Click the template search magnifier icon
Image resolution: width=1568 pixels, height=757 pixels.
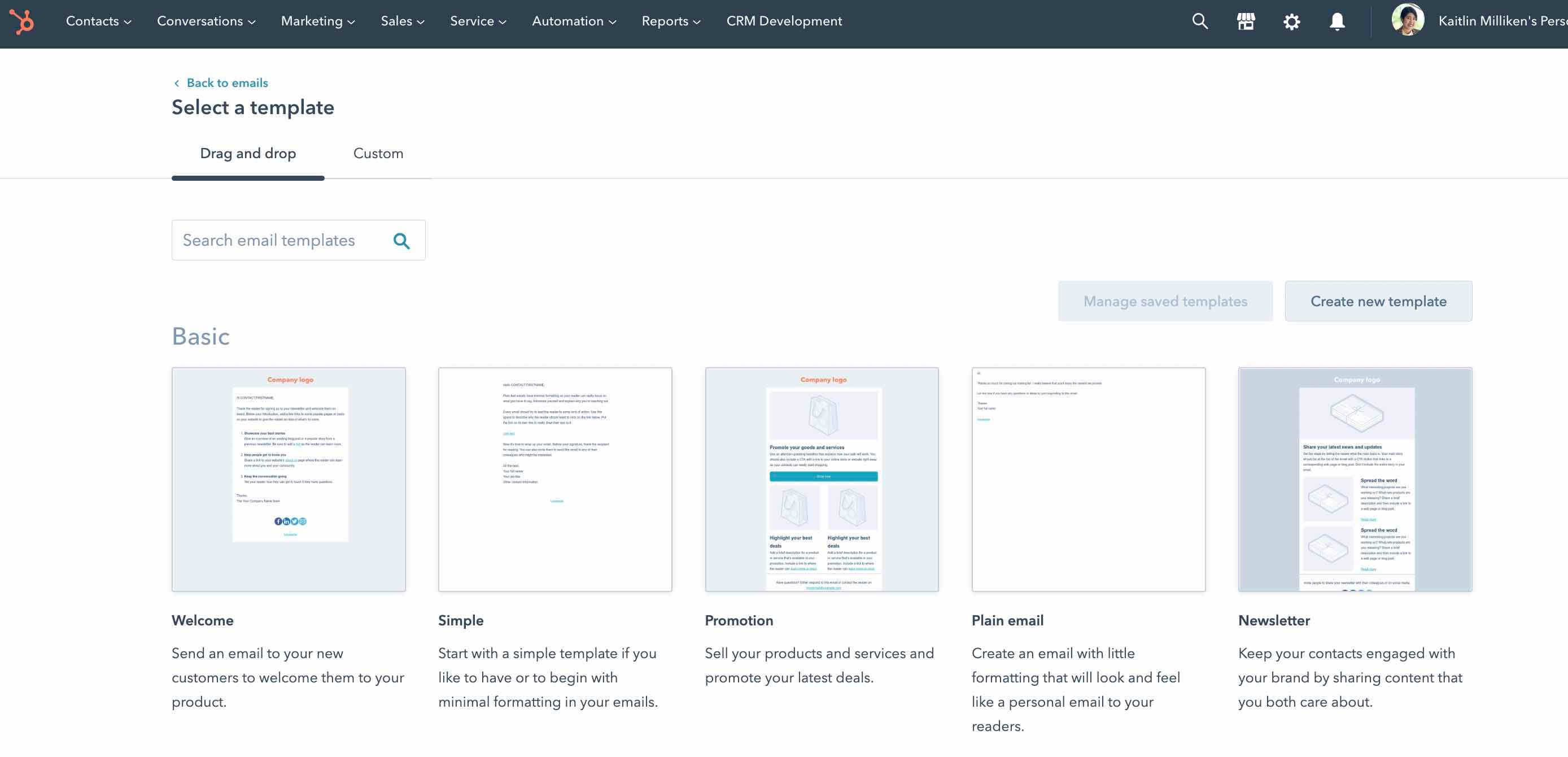click(x=401, y=241)
